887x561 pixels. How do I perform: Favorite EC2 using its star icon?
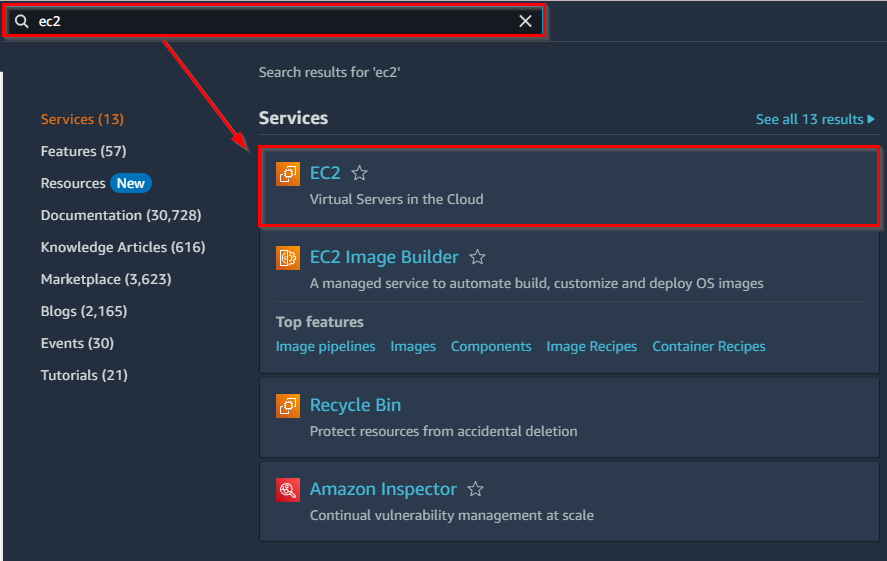point(360,174)
